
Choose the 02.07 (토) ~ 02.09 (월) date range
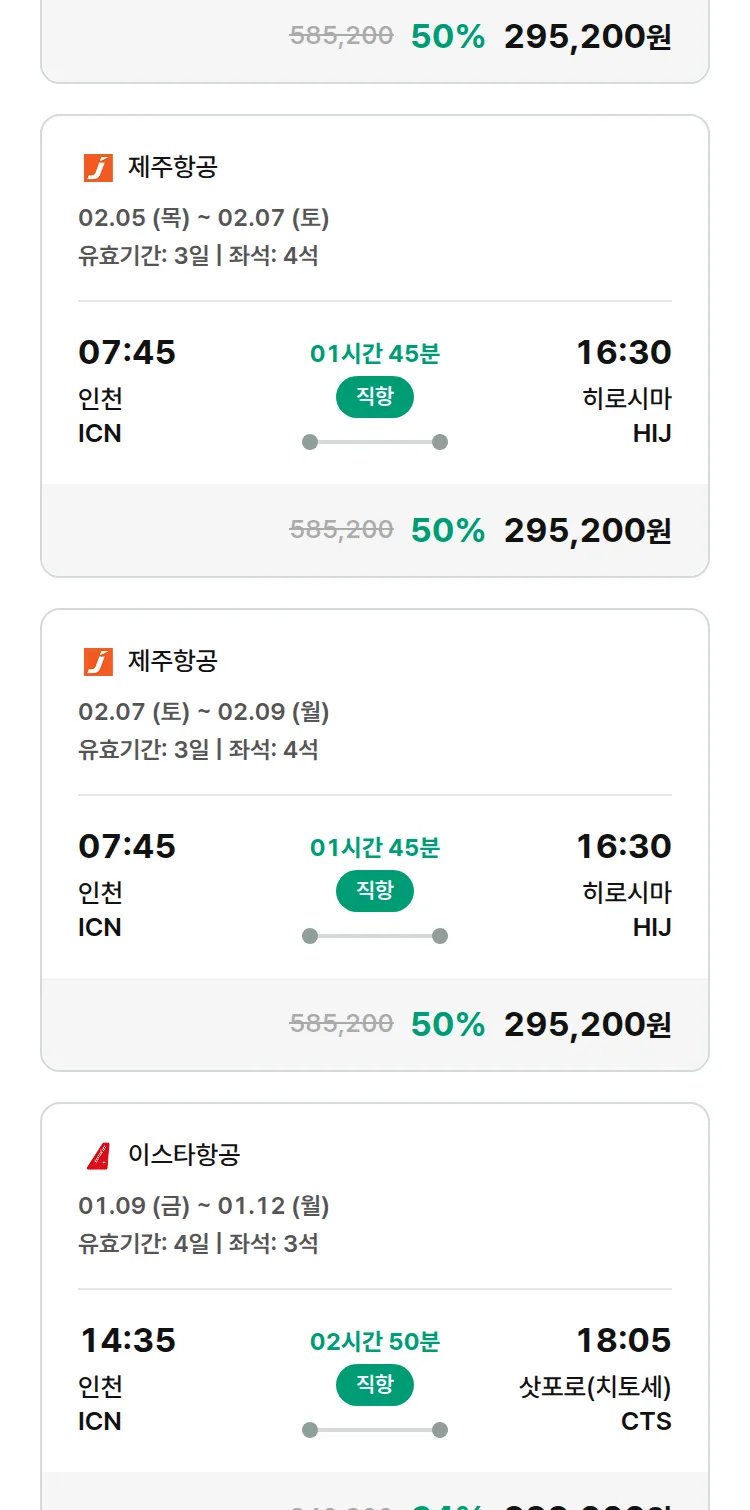204,712
